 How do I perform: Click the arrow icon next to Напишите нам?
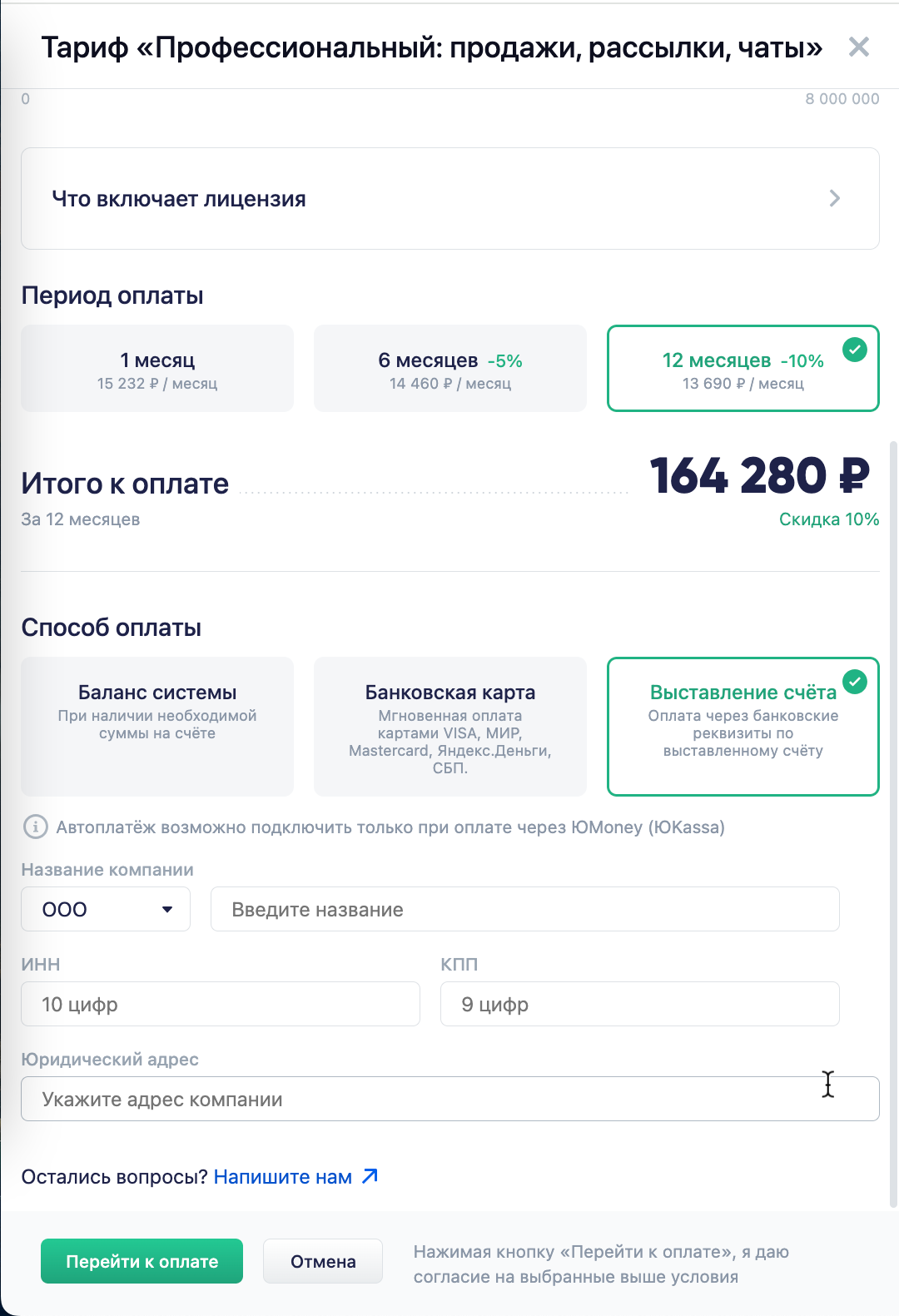[370, 1176]
